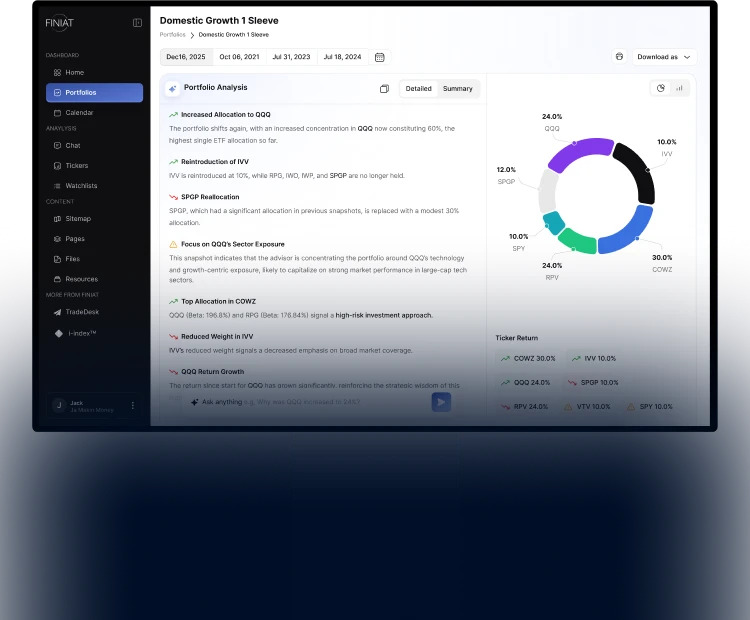Collapse the sidebar panel icon
Screen dimensions: 750x620
pos(137,22)
